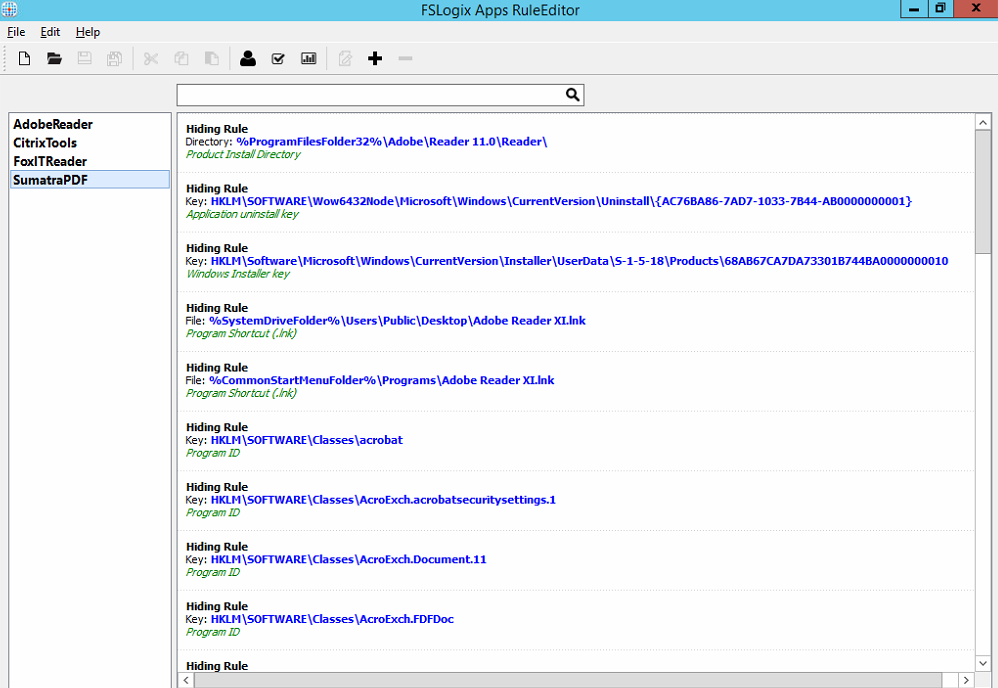Click the Remove rule minus icon
Viewport: 998px width, 688px height.
(405, 59)
